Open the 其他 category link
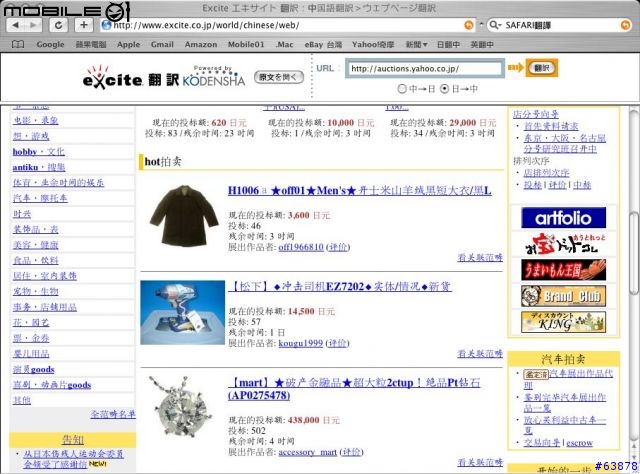 coord(22,400)
